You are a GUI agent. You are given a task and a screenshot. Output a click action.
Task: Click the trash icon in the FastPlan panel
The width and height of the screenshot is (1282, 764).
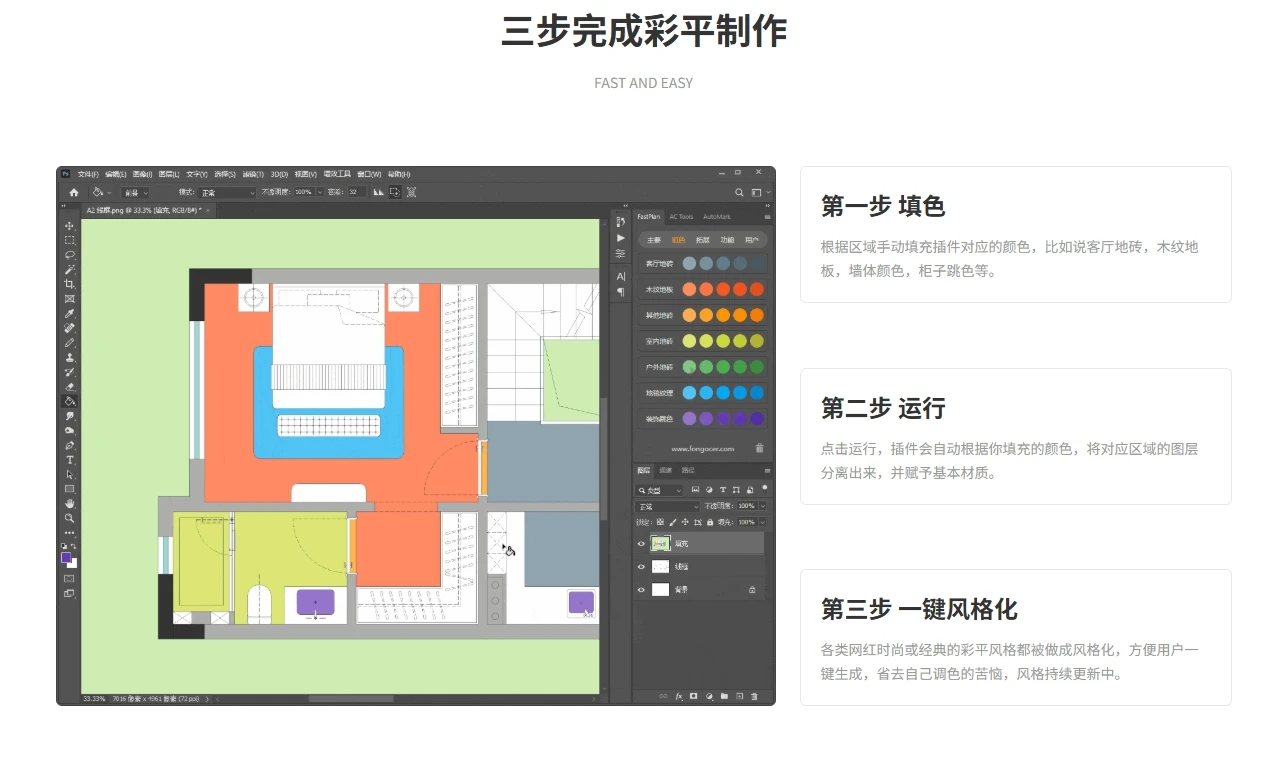(x=759, y=449)
